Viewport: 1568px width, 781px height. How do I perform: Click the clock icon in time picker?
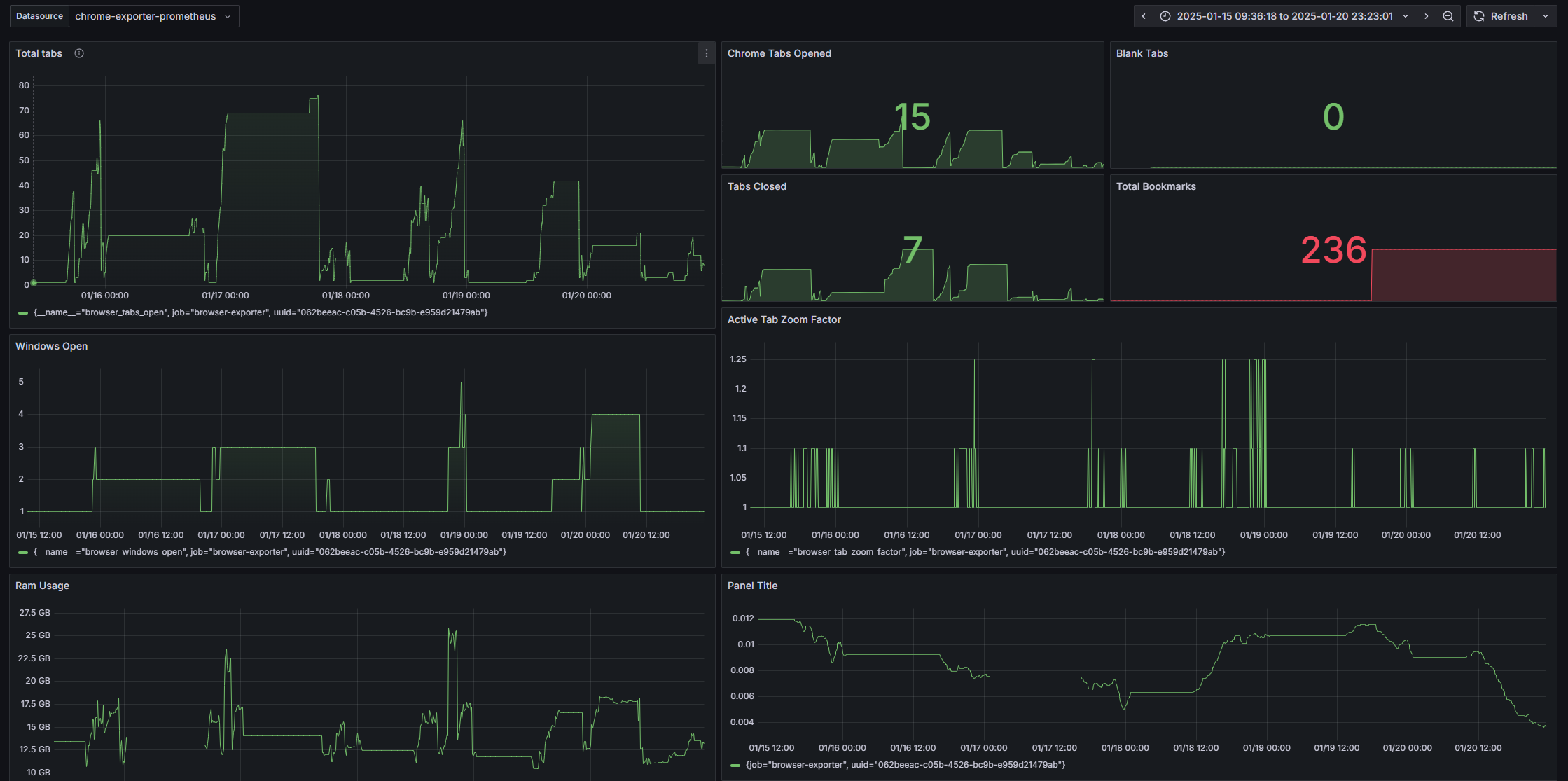pos(1165,16)
